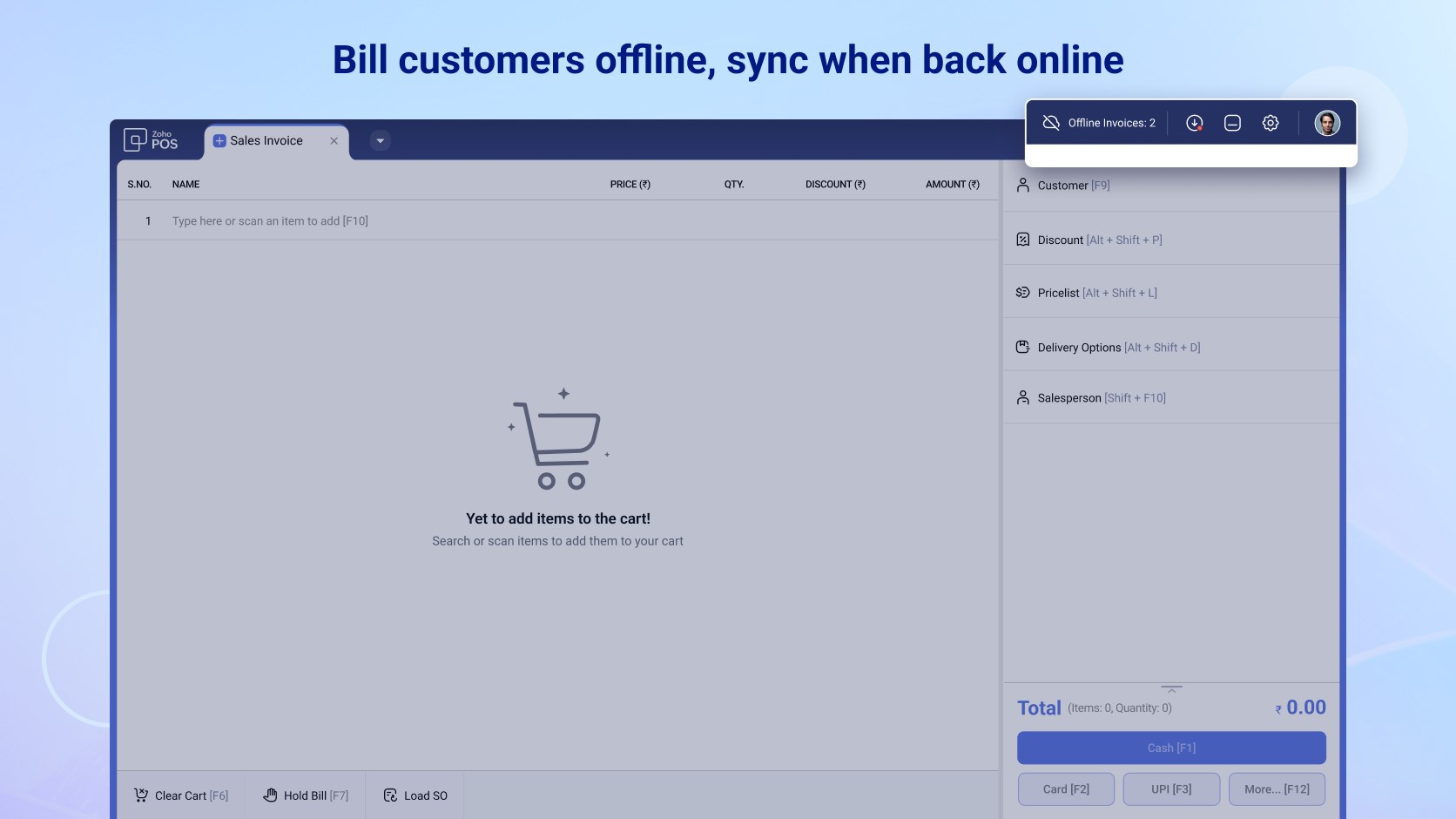Select Salesperson [Shift + F10]
1456x819 pixels.
click(1171, 397)
